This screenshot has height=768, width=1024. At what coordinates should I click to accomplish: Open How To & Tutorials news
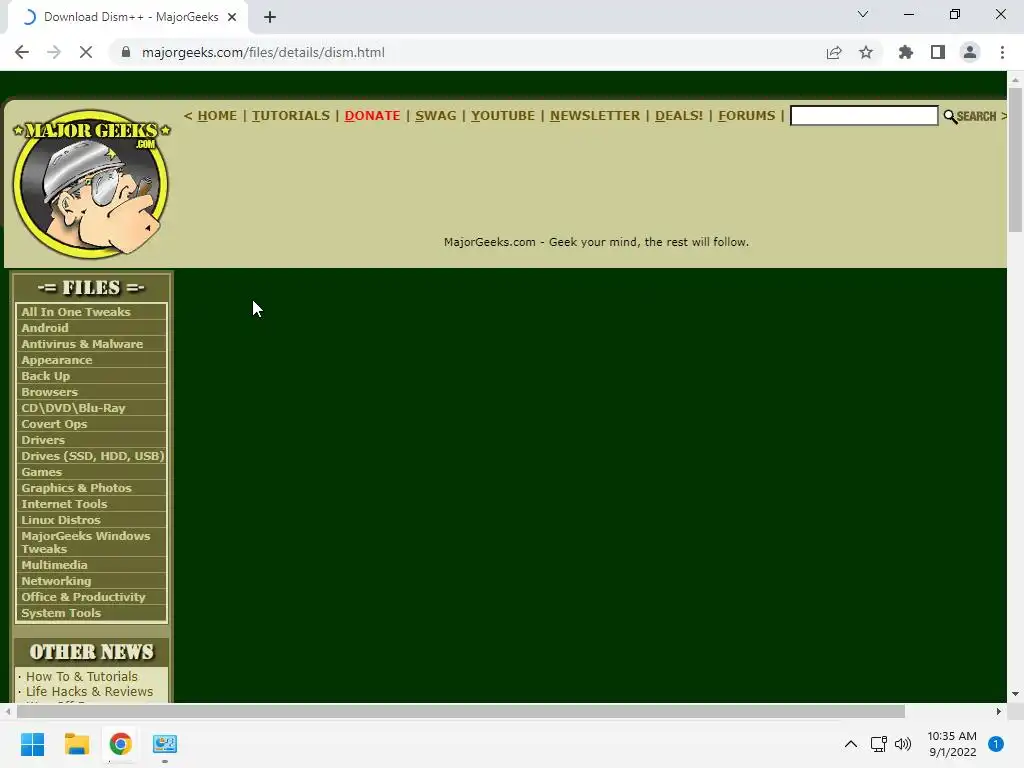pyautogui.click(x=82, y=677)
